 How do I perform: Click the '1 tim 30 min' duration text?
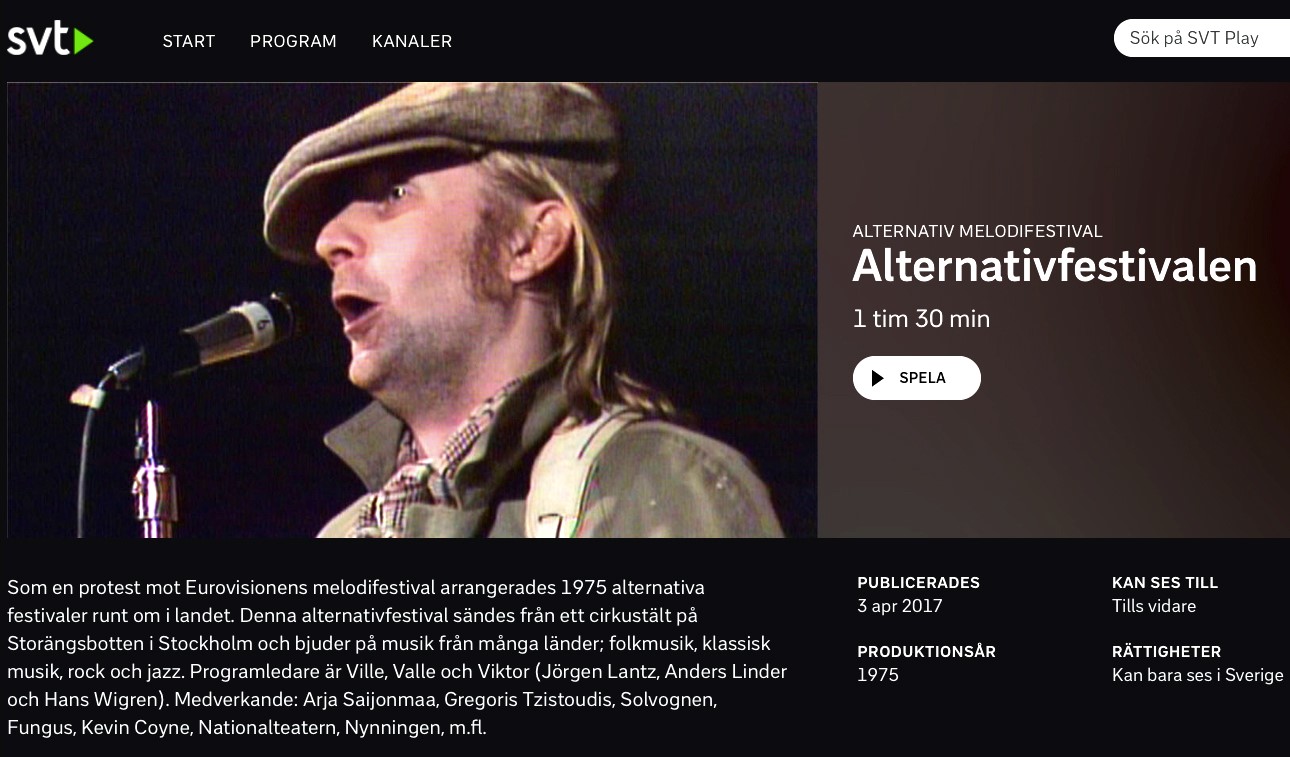tap(921, 319)
